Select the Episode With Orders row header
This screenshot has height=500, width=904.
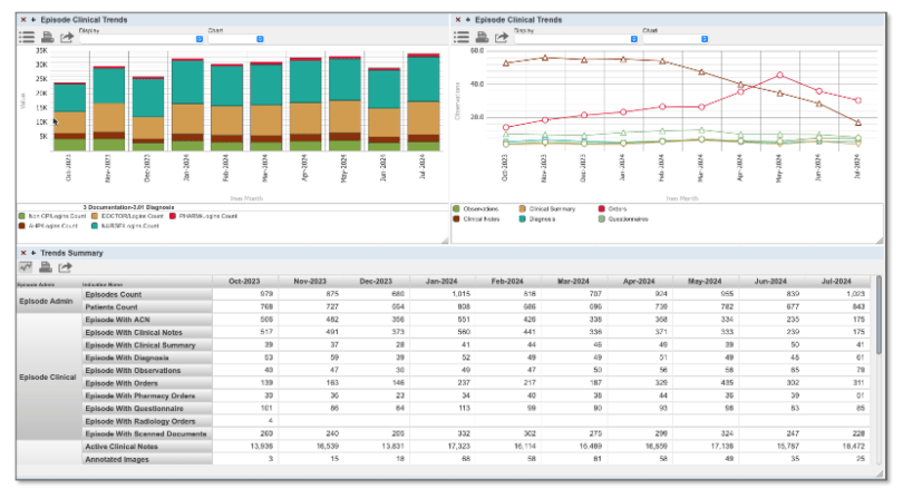[147, 382]
